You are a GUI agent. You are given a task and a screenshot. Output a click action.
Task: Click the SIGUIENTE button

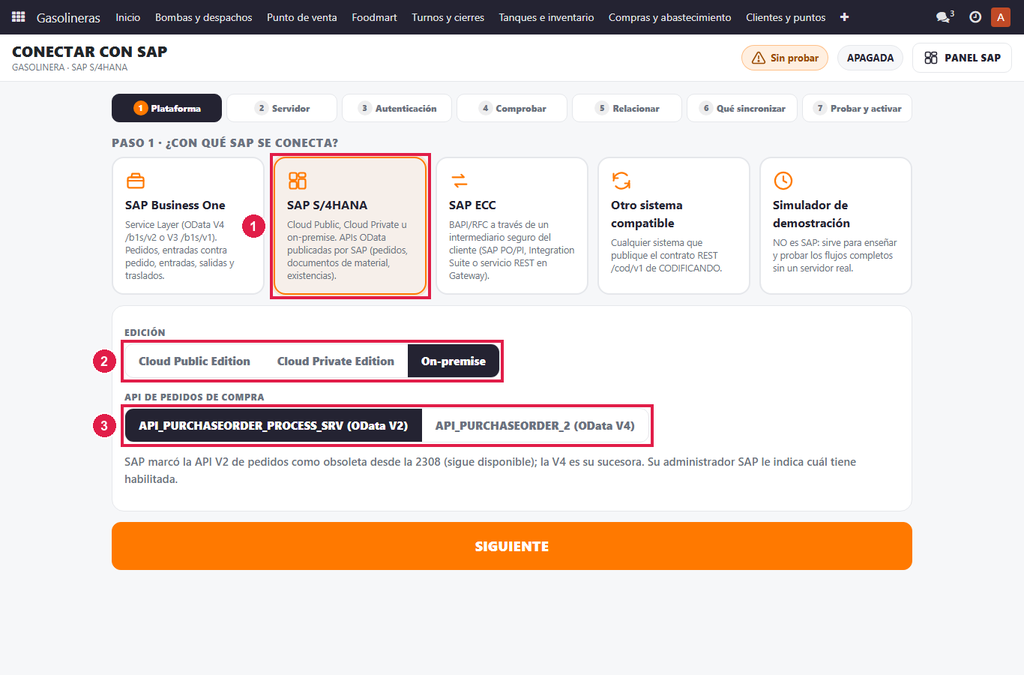512,546
